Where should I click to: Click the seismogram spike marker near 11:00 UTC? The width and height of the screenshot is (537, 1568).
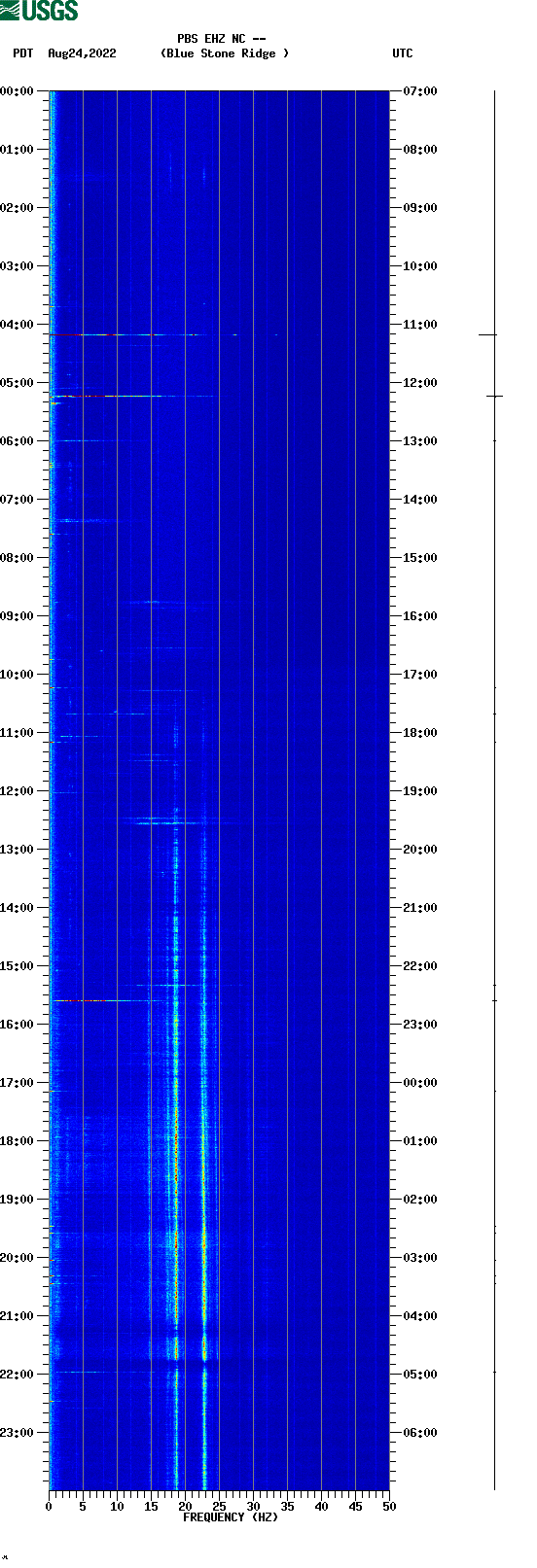[487, 334]
